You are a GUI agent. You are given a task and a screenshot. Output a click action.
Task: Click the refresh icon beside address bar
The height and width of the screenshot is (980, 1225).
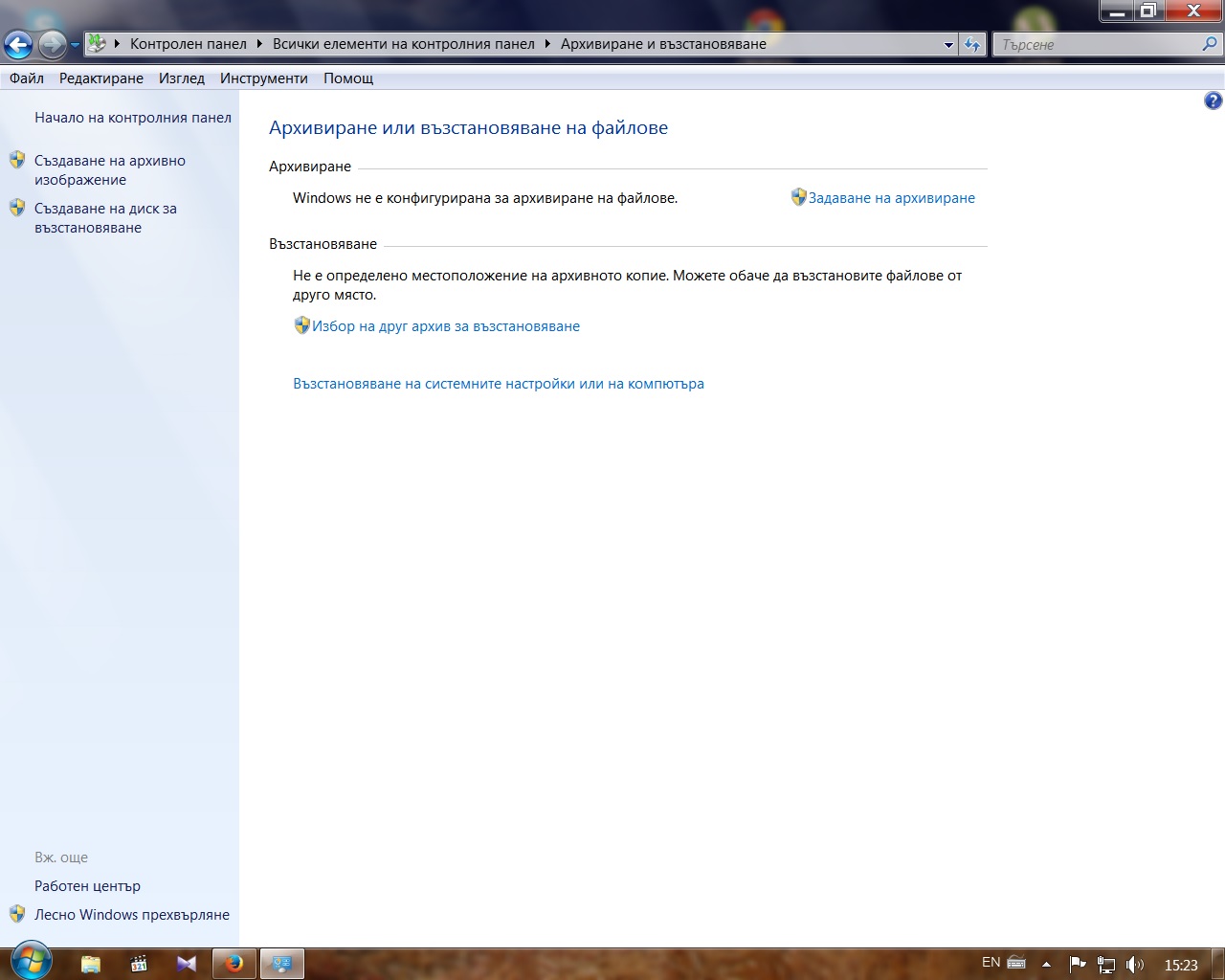[972, 44]
